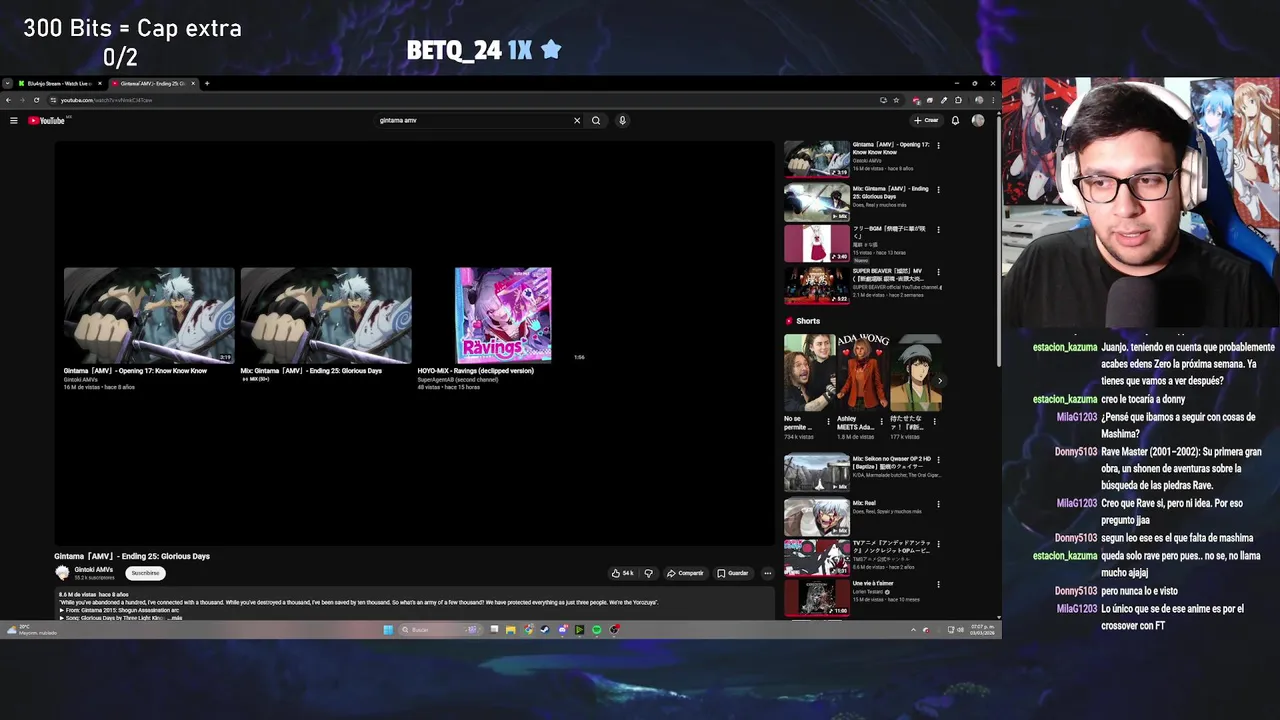Screen dimensions: 1280x720
Task: Open the Windows Start menu
Action: [x=388, y=630]
